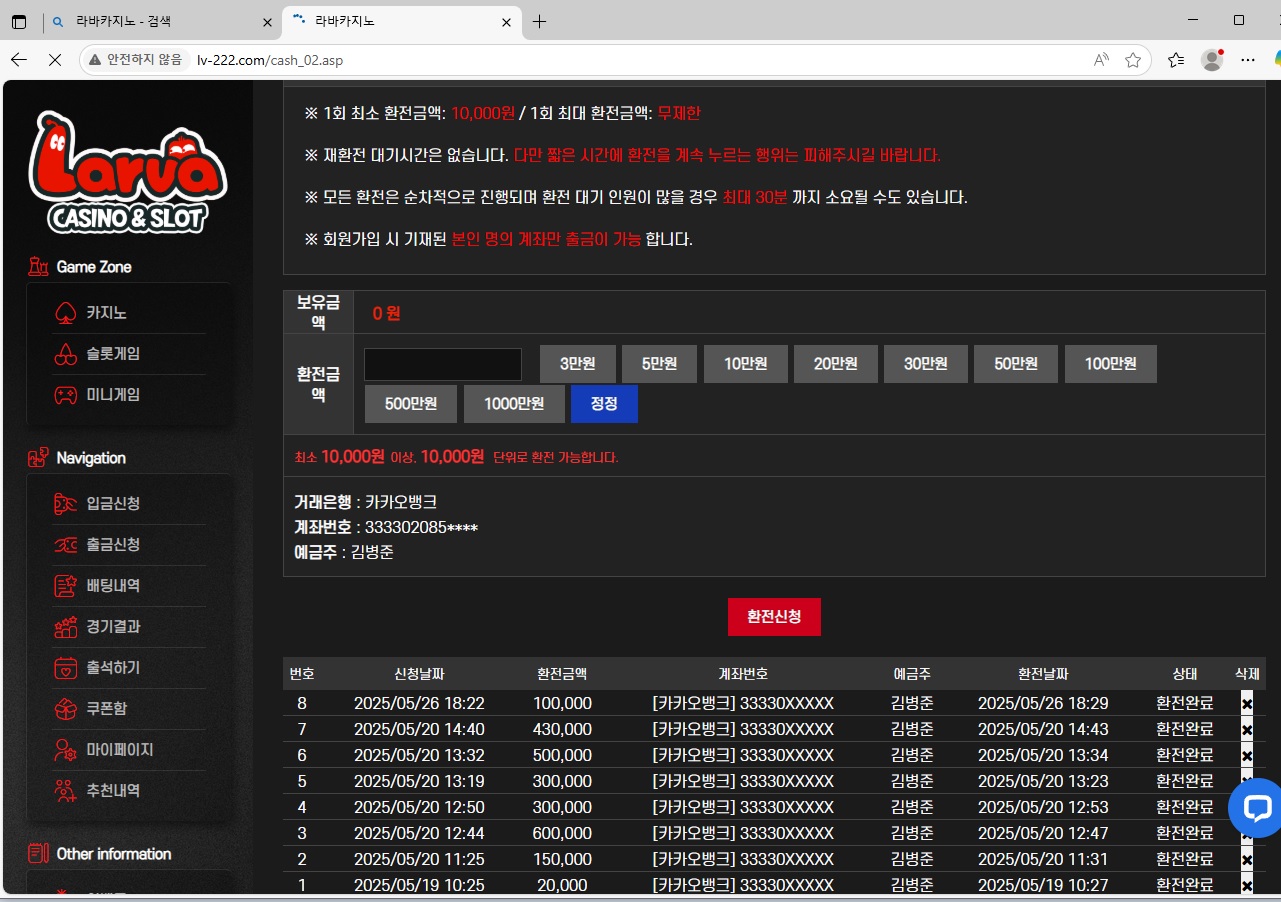Select the 30만원 amount button
This screenshot has height=902, width=1281.
pyautogui.click(x=925, y=364)
